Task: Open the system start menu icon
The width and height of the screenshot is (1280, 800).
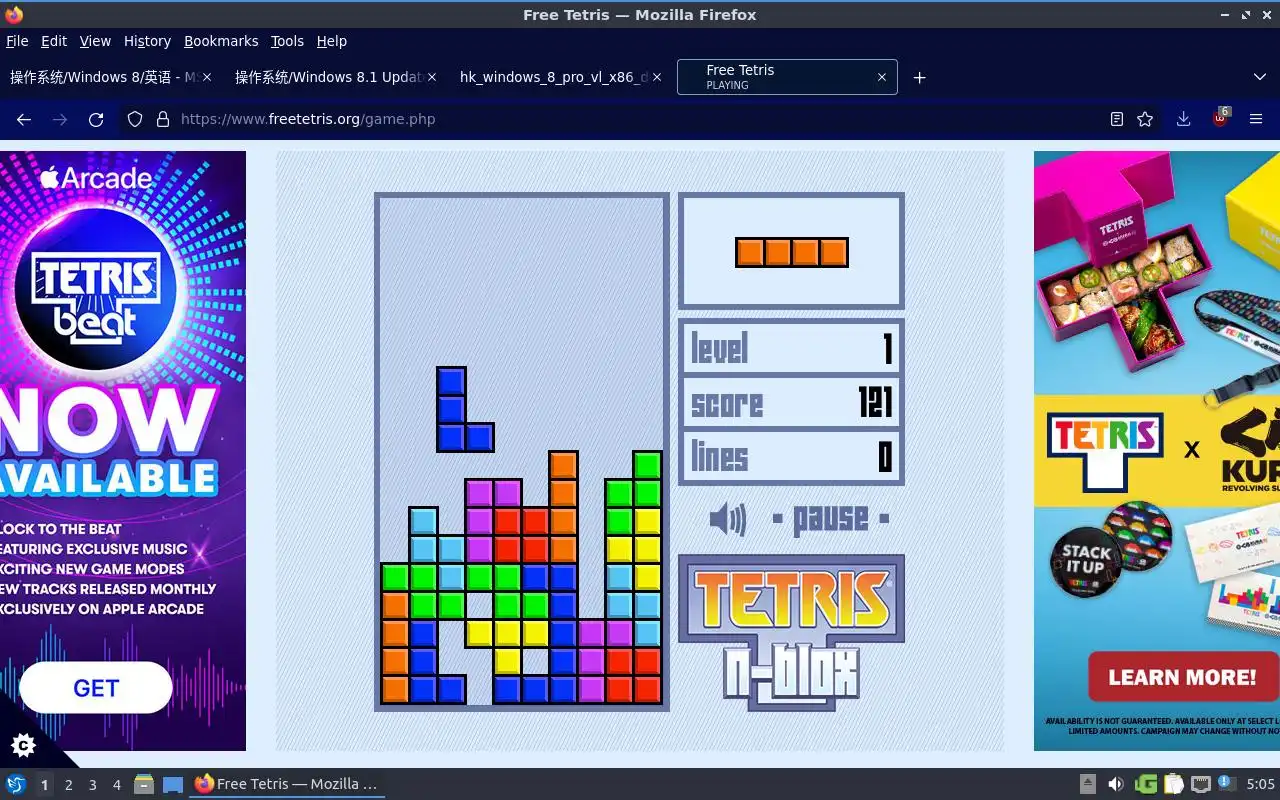Action: pos(15,785)
